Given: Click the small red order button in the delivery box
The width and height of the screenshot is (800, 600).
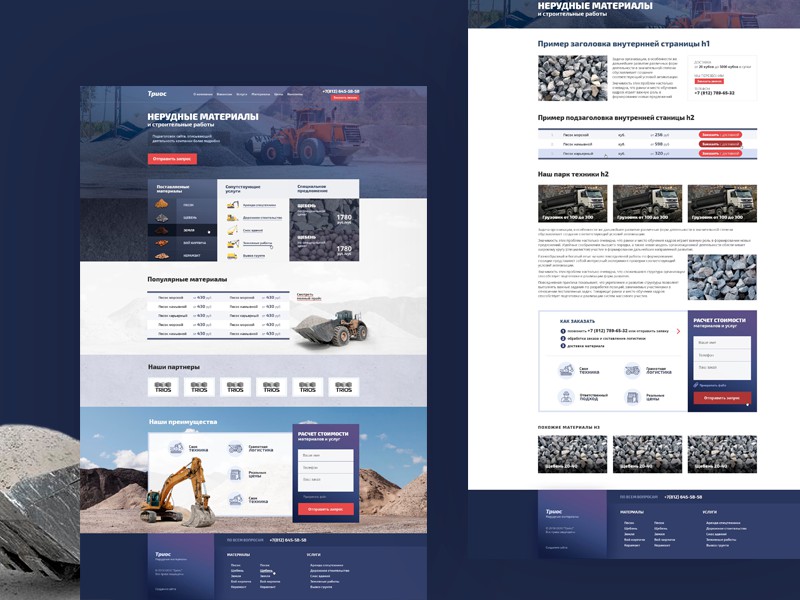Looking at the screenshot, I should [709, 81].
